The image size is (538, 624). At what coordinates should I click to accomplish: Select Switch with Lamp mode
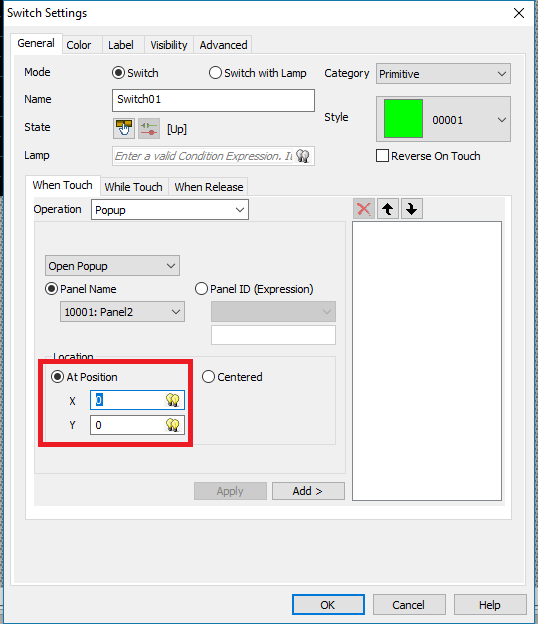[215, 73]
